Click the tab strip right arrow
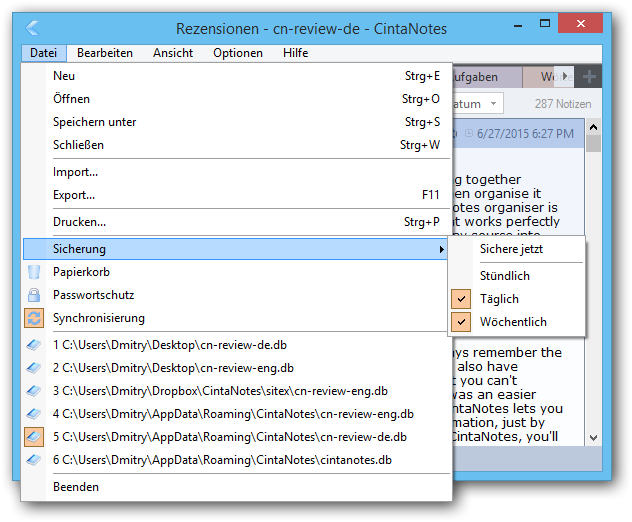This screenshot has height=522, width=632. tap(565, 76)
